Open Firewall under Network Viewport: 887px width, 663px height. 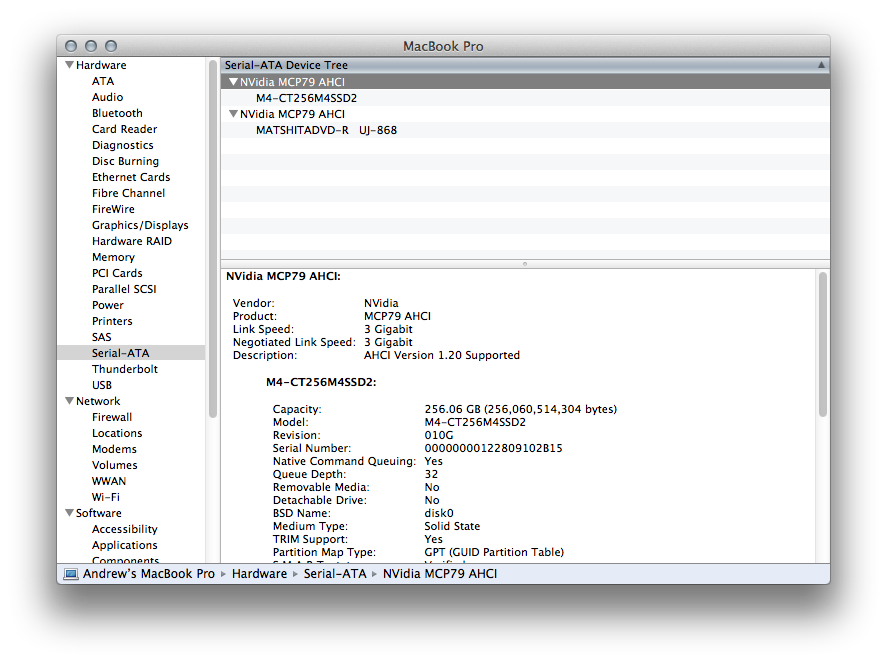point(112,417)
